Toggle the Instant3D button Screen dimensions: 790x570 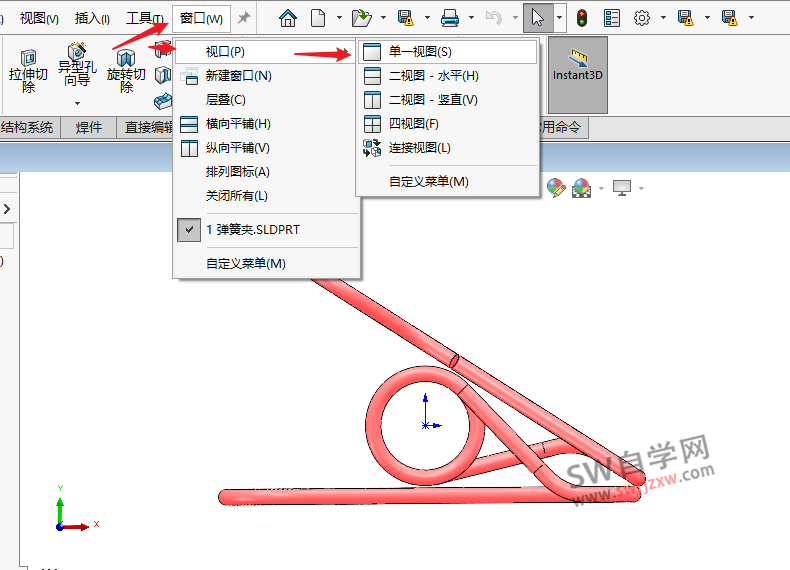point(577,74)
